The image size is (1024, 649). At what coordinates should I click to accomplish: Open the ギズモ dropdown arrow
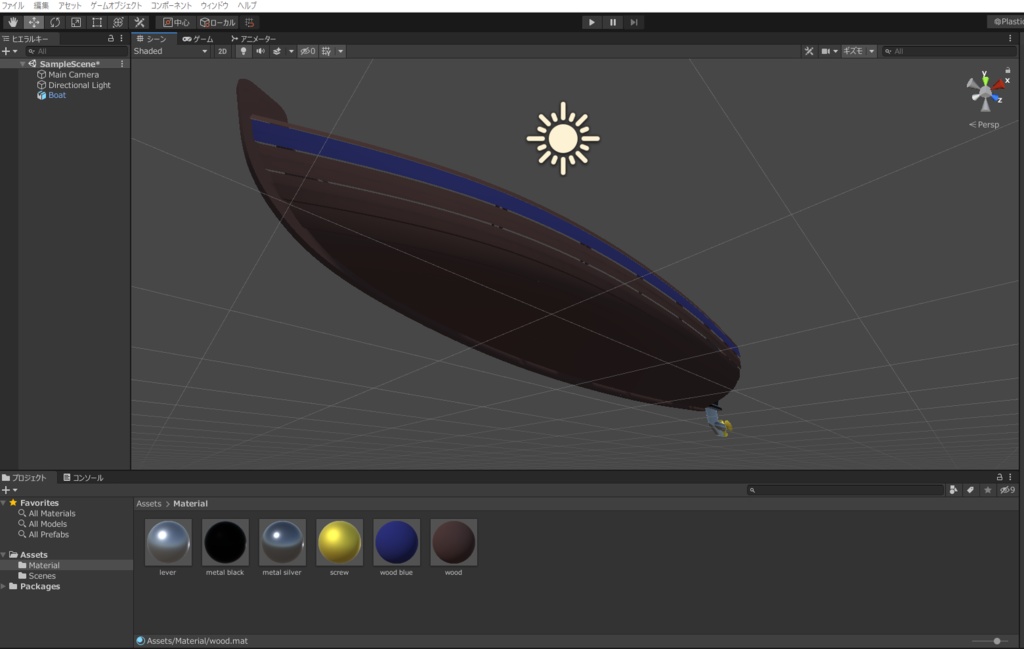click(x=871, y=51)
